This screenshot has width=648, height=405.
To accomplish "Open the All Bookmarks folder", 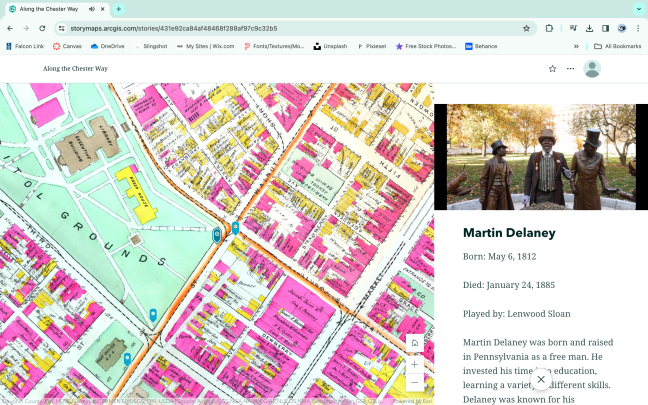I will 617,46.
